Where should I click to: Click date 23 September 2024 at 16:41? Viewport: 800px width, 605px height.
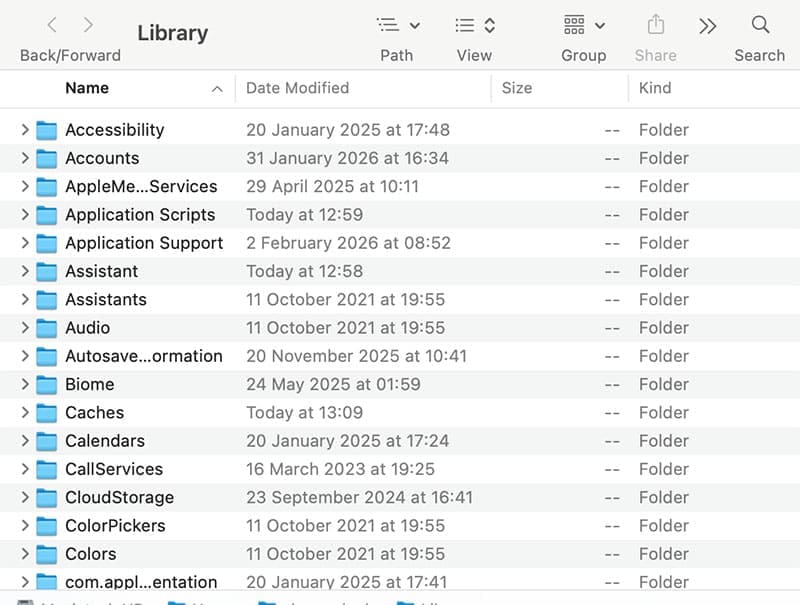(x=360, y=498)
